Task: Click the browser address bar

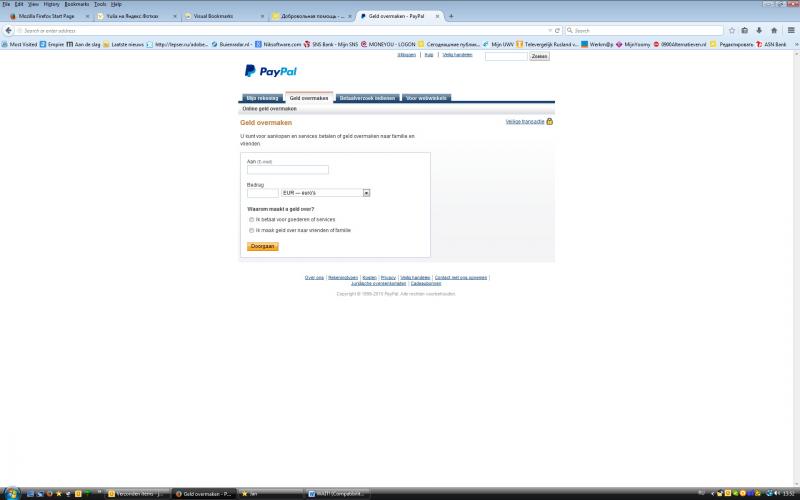Action: click(x=283, y=31)
